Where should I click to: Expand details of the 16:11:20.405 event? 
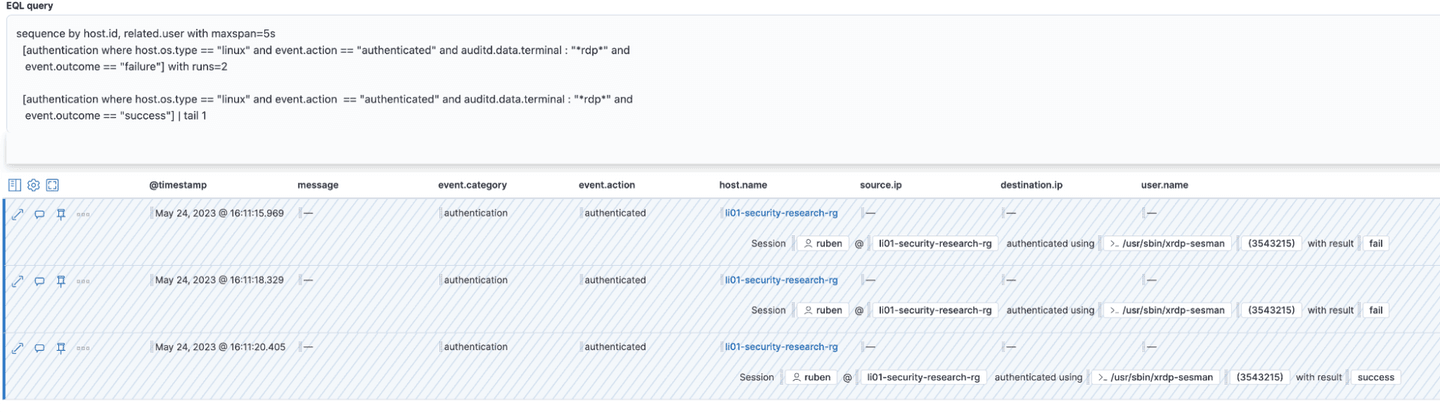coord(17,348)
